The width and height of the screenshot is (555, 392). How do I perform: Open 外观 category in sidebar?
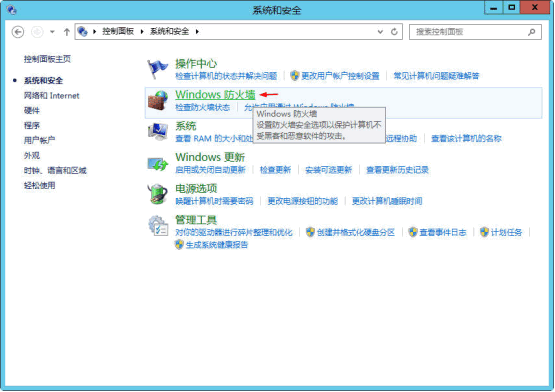[x=32, y=155]
